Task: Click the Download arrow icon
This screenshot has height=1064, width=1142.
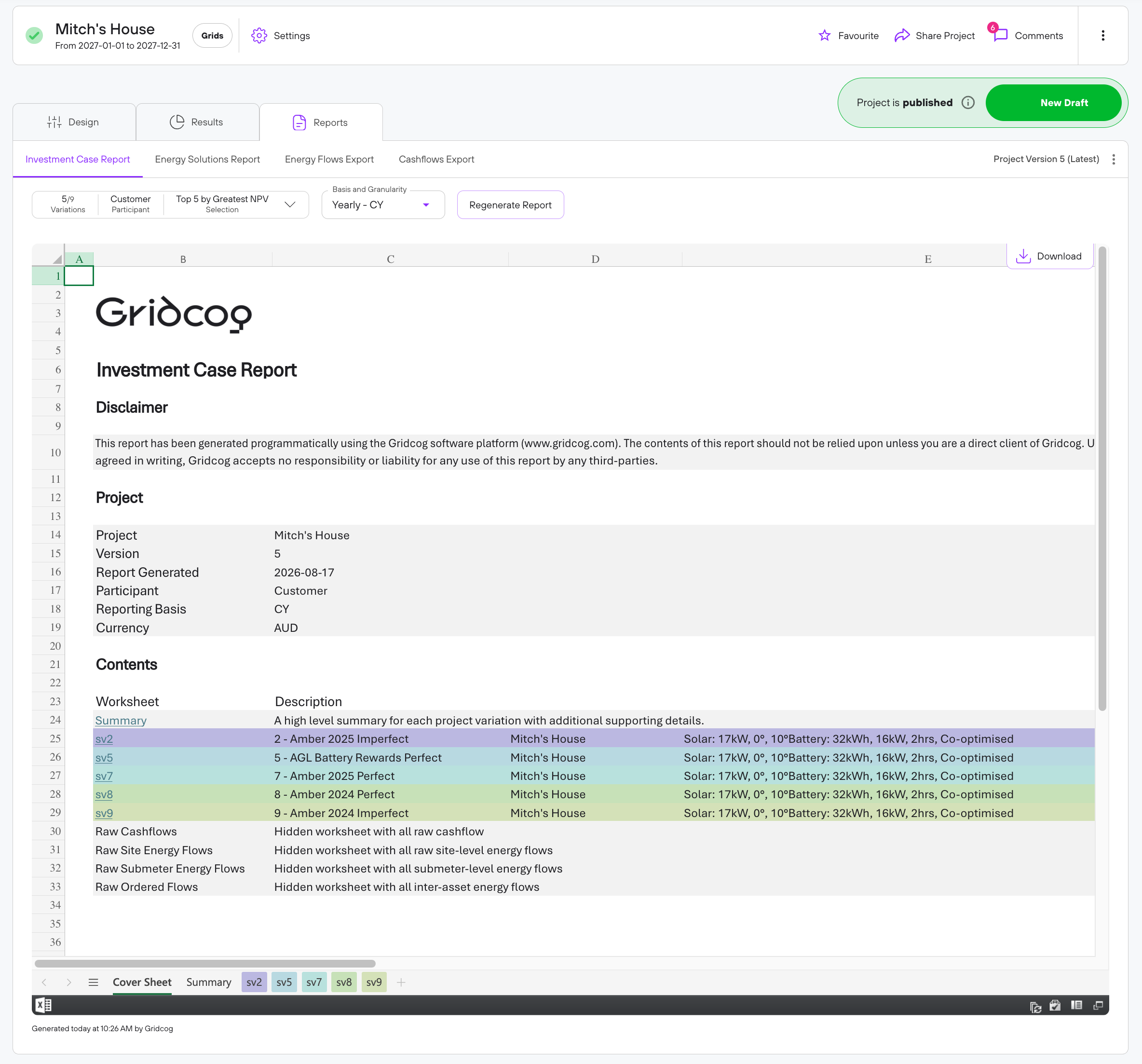Action: 1023,256
